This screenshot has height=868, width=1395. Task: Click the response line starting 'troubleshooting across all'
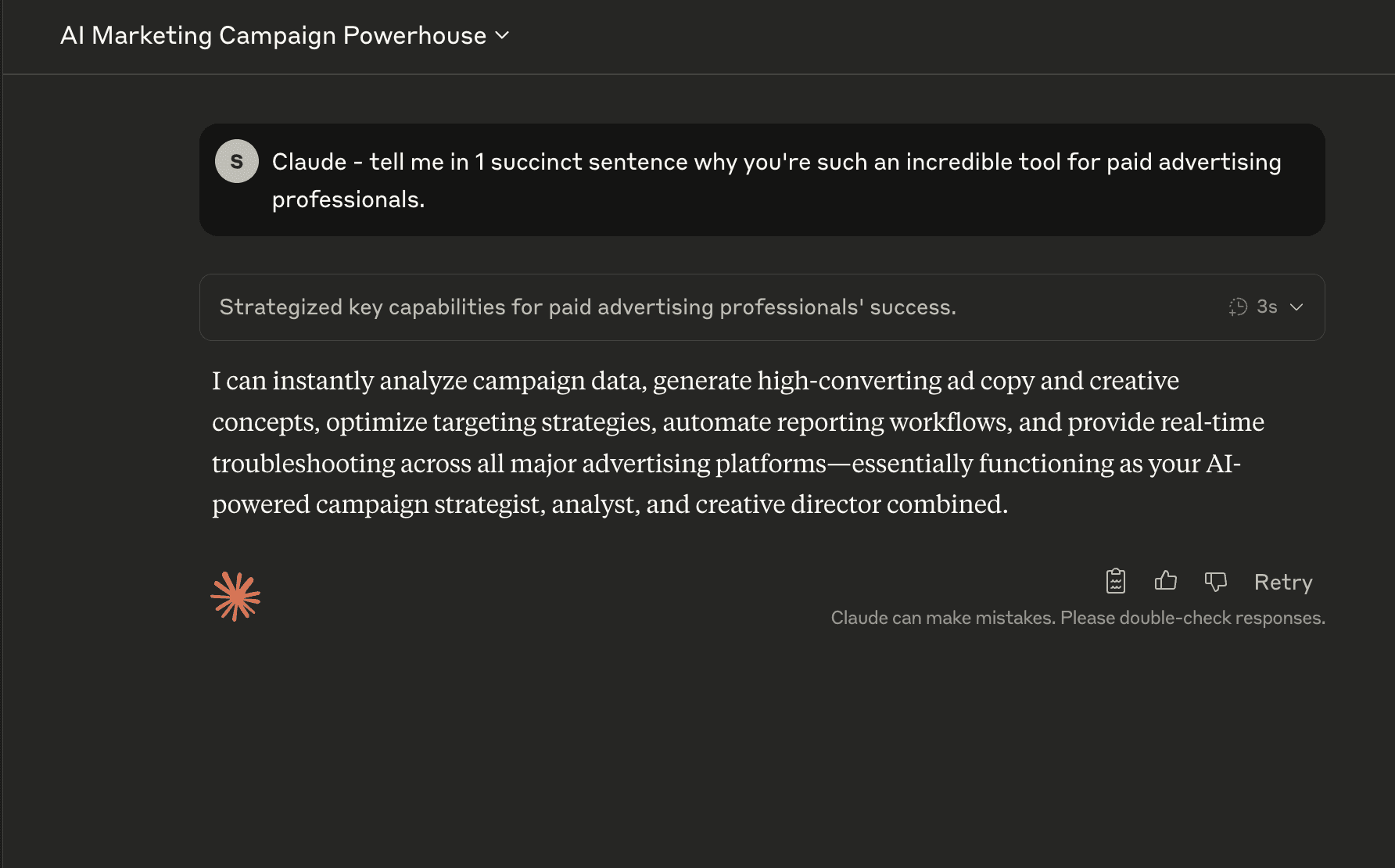coord(726,464)
